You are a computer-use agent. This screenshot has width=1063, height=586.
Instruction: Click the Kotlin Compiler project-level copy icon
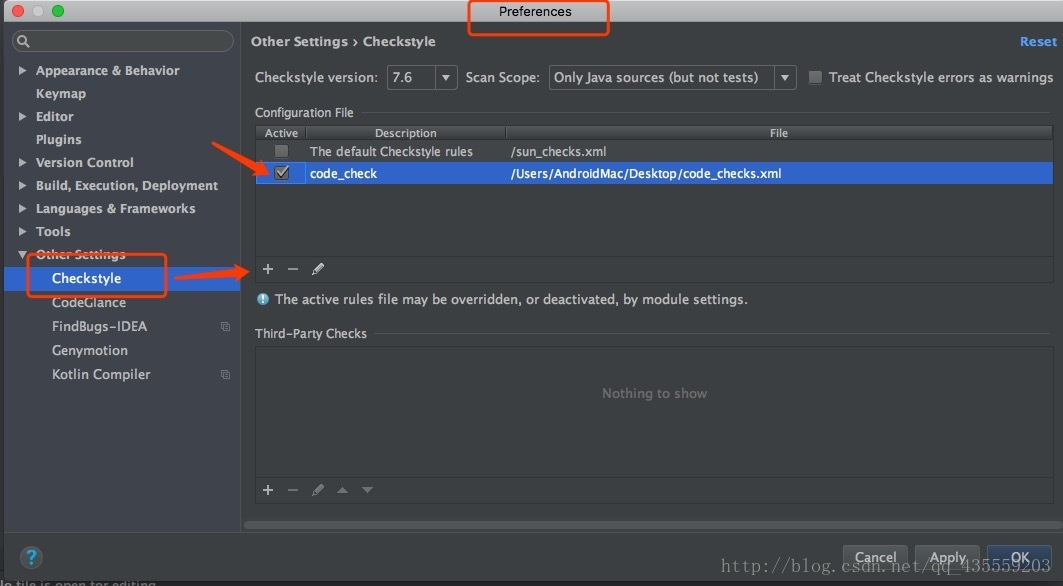[225, 374]
